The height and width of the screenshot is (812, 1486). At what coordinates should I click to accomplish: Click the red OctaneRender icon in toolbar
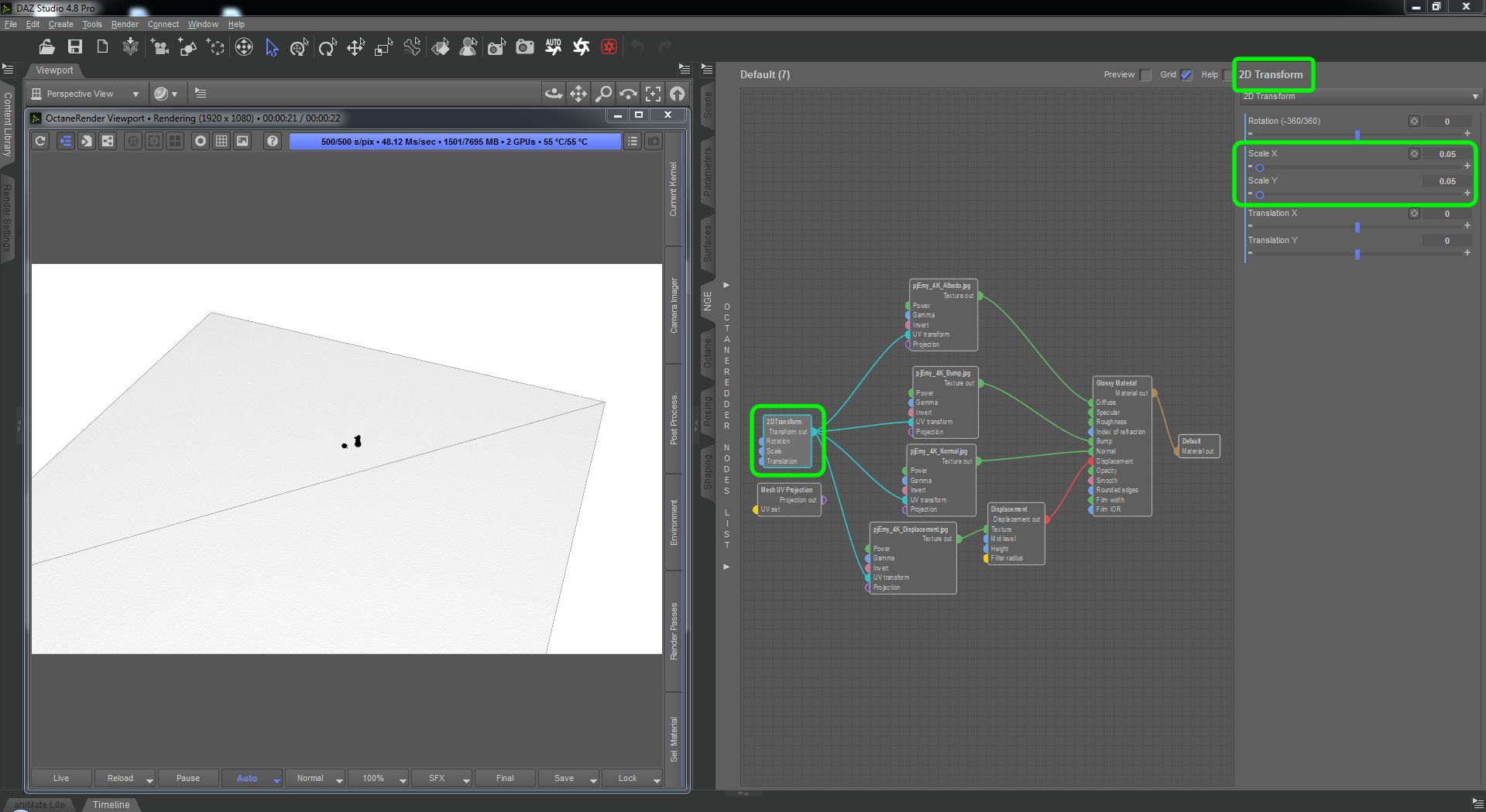(x=609, y=47)
